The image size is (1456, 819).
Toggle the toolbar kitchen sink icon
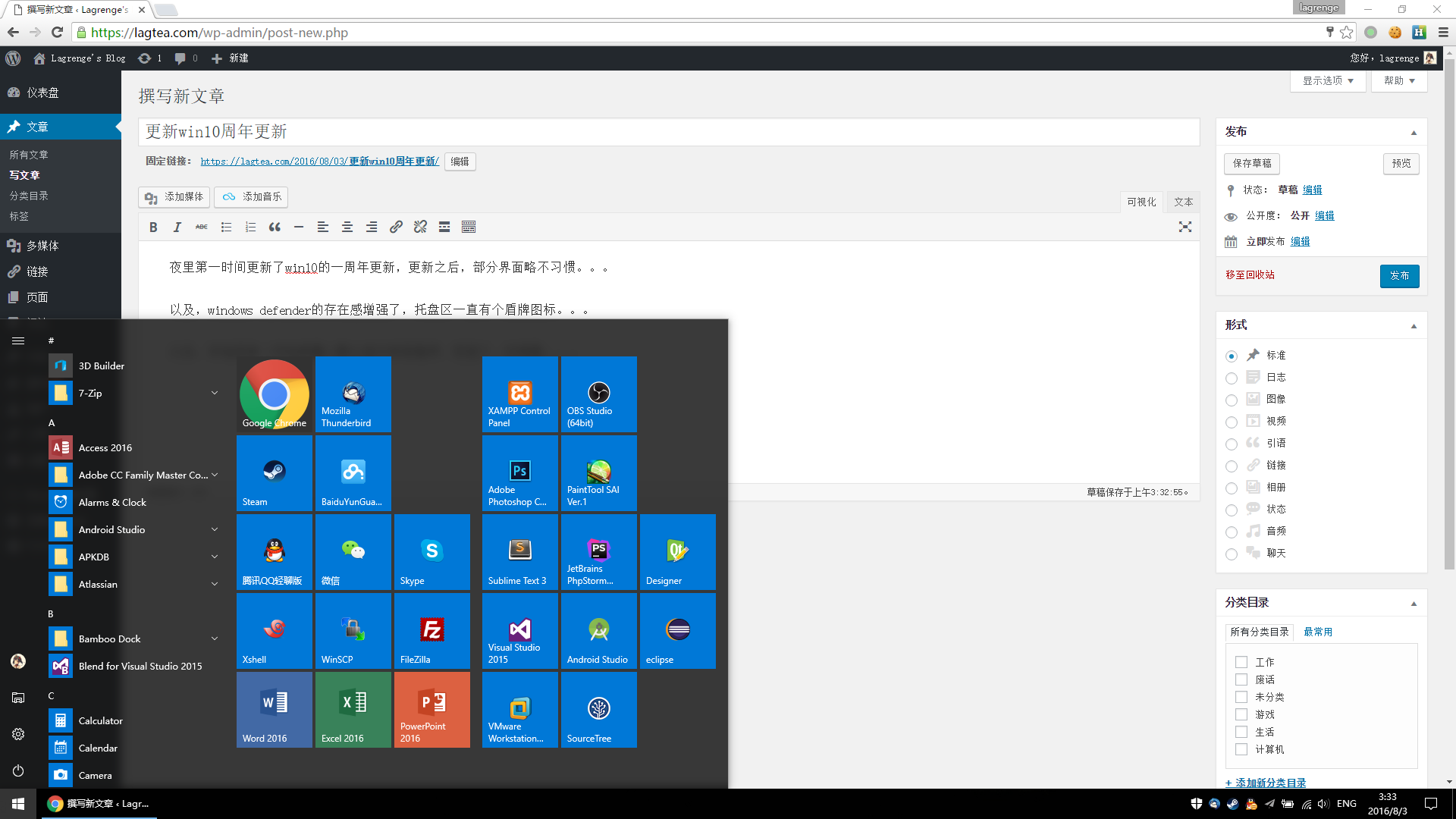(469, 227)
